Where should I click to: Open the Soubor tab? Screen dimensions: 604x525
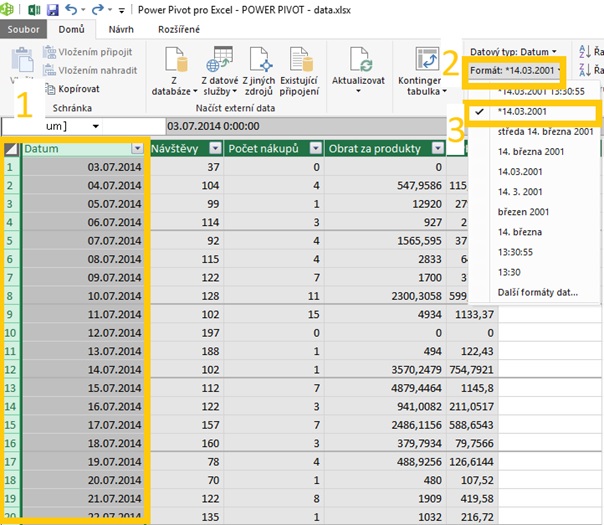(23, 29)
